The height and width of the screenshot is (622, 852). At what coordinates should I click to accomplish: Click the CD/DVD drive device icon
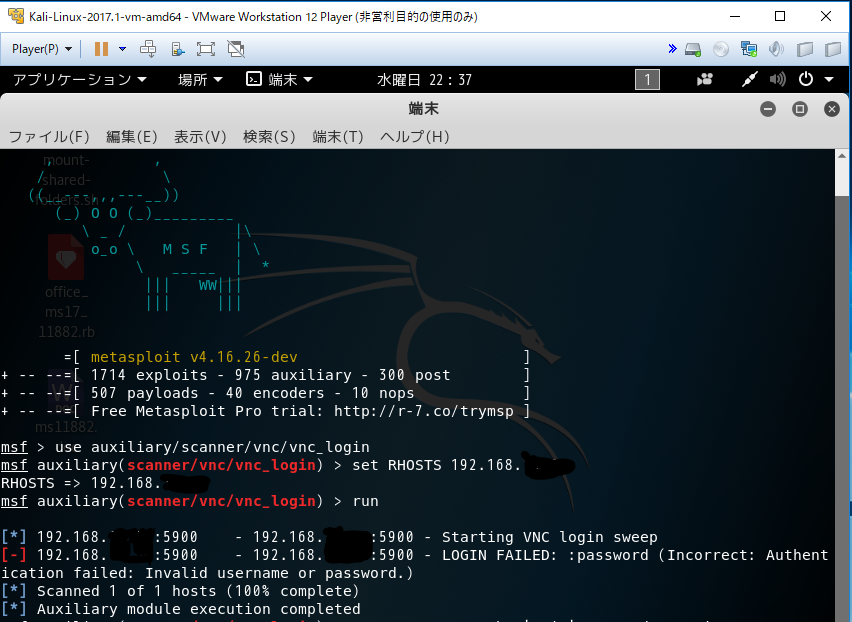pos(721,49)
